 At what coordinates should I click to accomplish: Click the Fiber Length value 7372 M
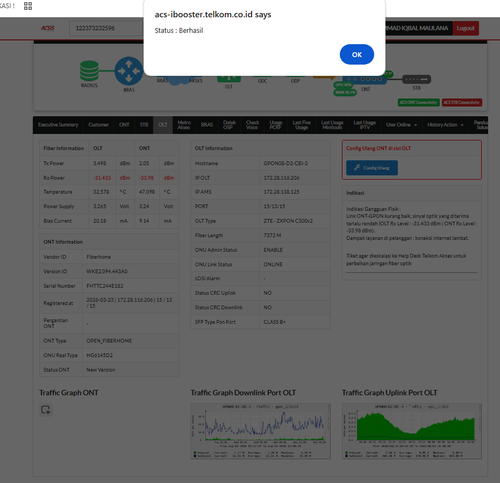(x=272, y=235)
